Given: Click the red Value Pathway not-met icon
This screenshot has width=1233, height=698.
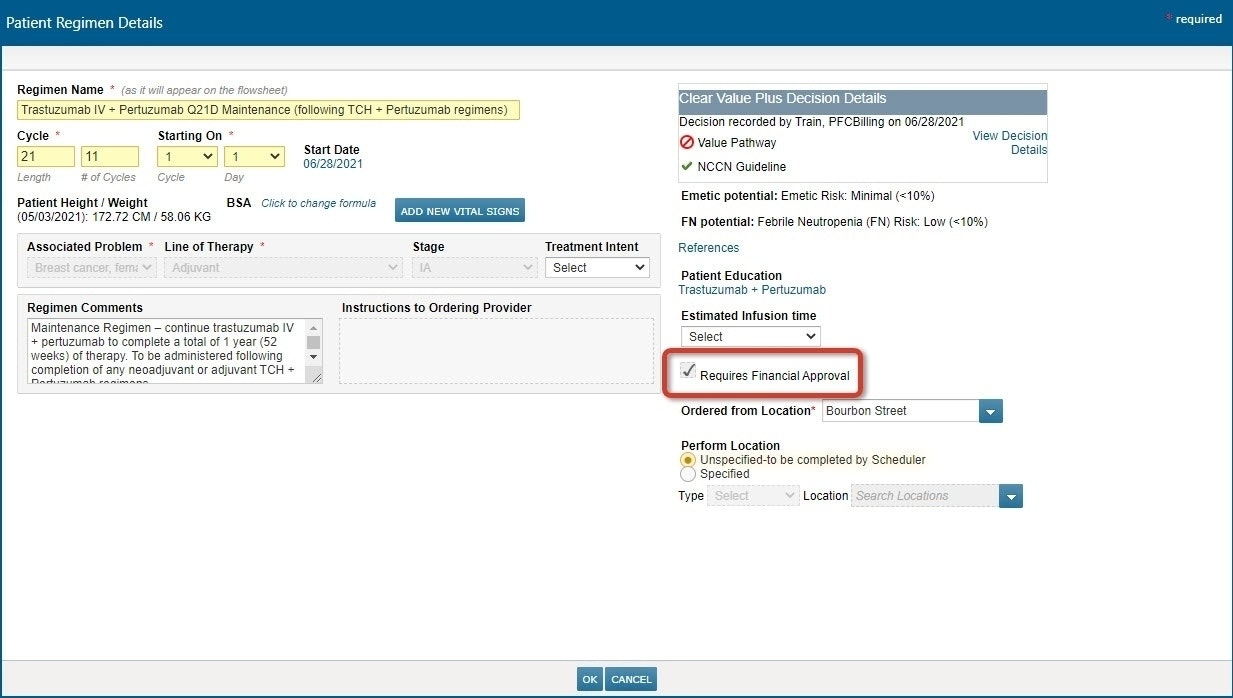Looking at the screenshot, I should [x=687, y=142].
